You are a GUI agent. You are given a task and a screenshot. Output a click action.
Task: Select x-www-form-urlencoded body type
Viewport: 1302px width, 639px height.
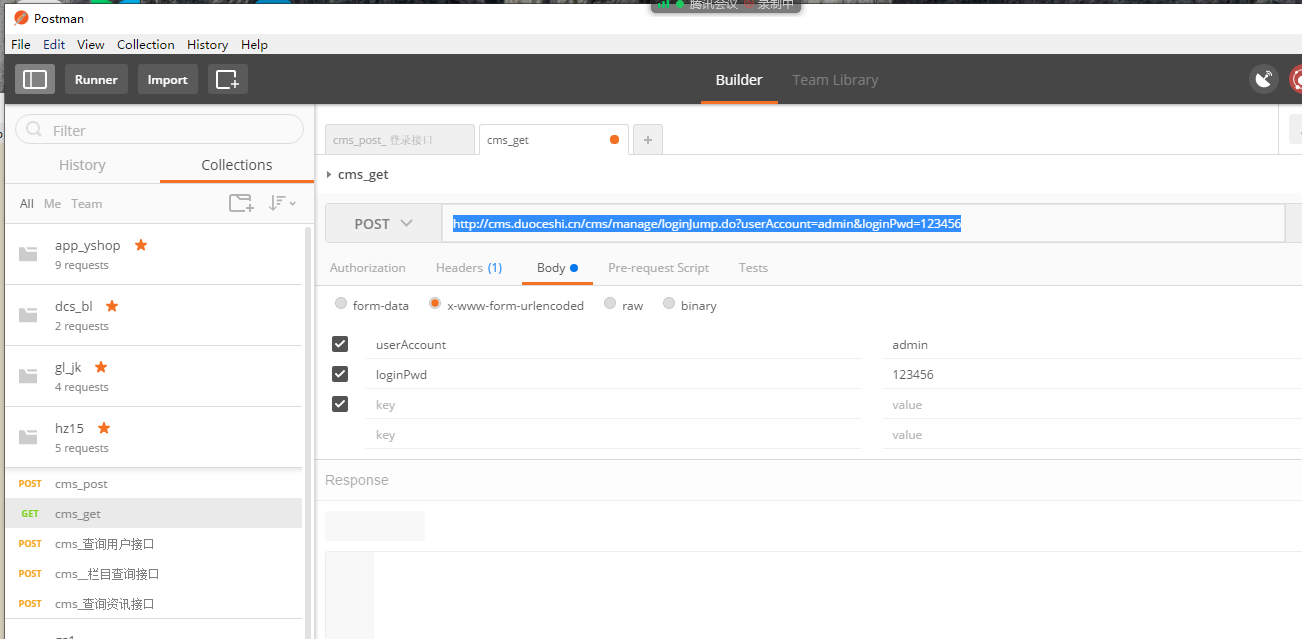point(435,304)
